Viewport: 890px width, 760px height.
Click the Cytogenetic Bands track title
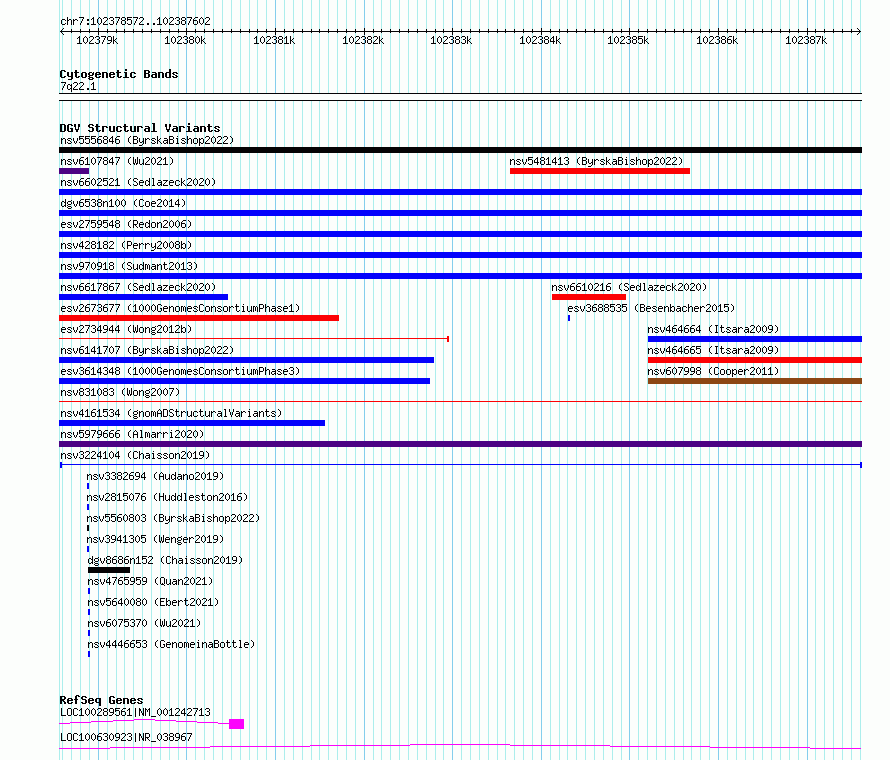point(119,74)
